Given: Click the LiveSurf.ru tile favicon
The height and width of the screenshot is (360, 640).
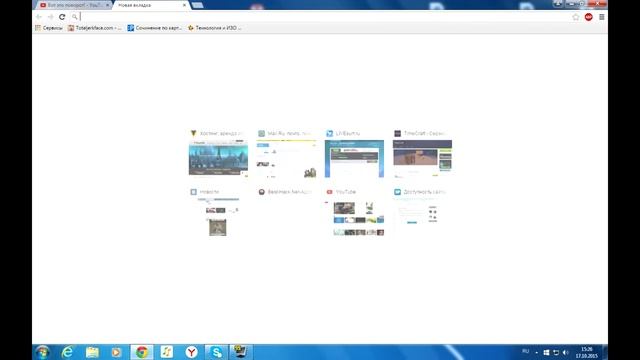Looking at the screenshot, I should tap(329, 133).
